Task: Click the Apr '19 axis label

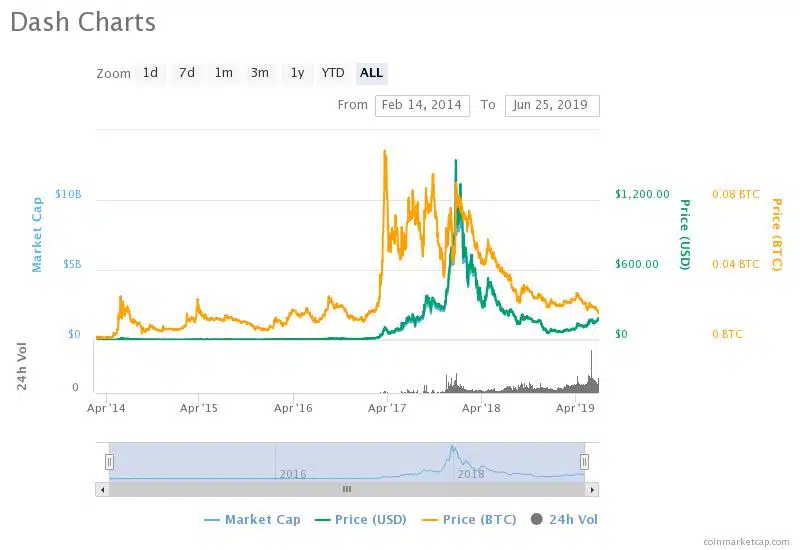Action: [576, 408]
